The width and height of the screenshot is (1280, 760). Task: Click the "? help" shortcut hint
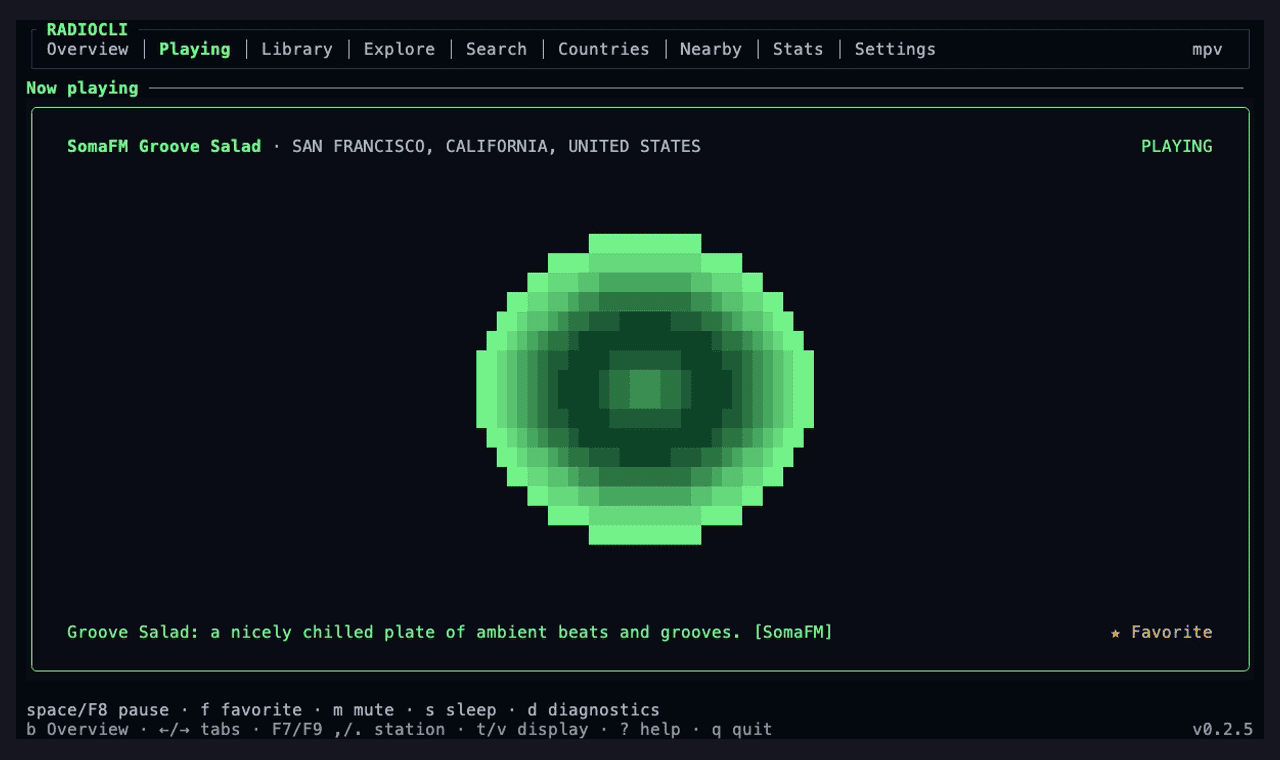point(650,729)
